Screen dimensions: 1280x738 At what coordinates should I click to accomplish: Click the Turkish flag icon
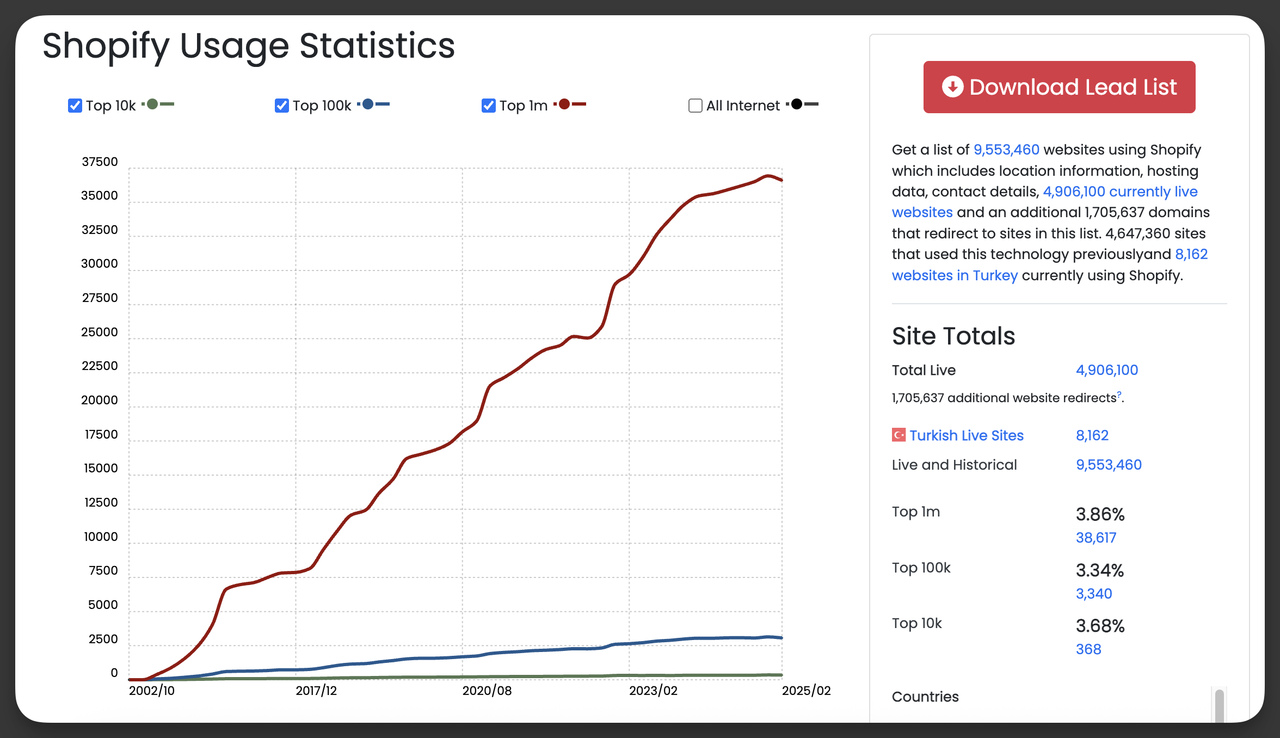(899, 435)
